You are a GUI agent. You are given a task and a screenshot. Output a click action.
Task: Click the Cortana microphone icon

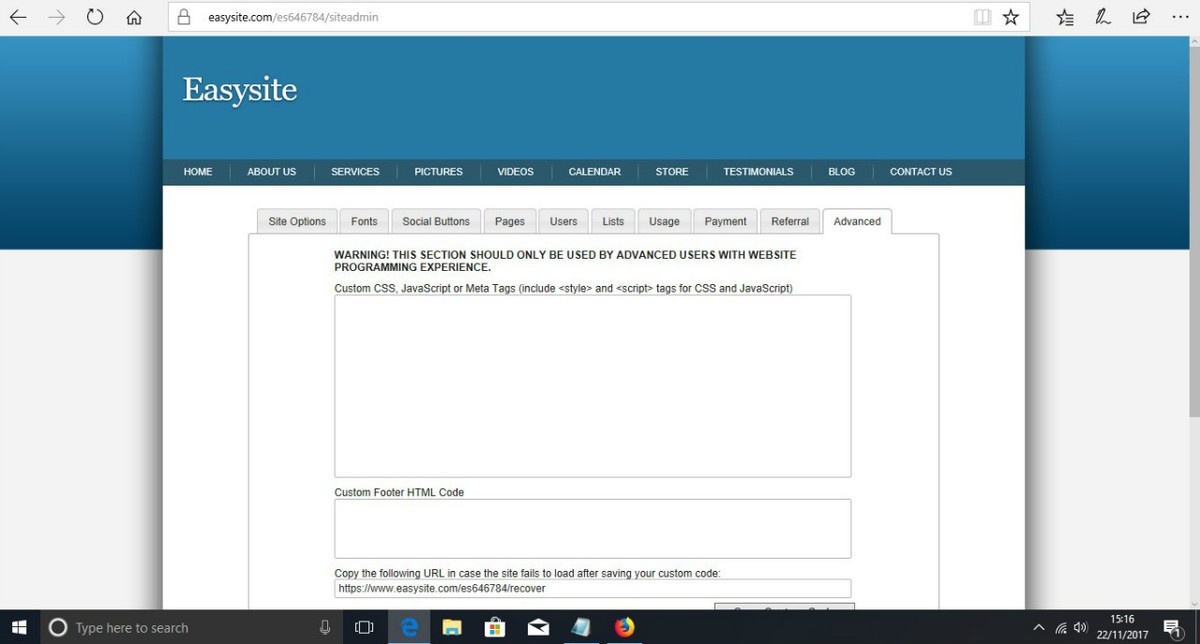click(x=325, y=627)
